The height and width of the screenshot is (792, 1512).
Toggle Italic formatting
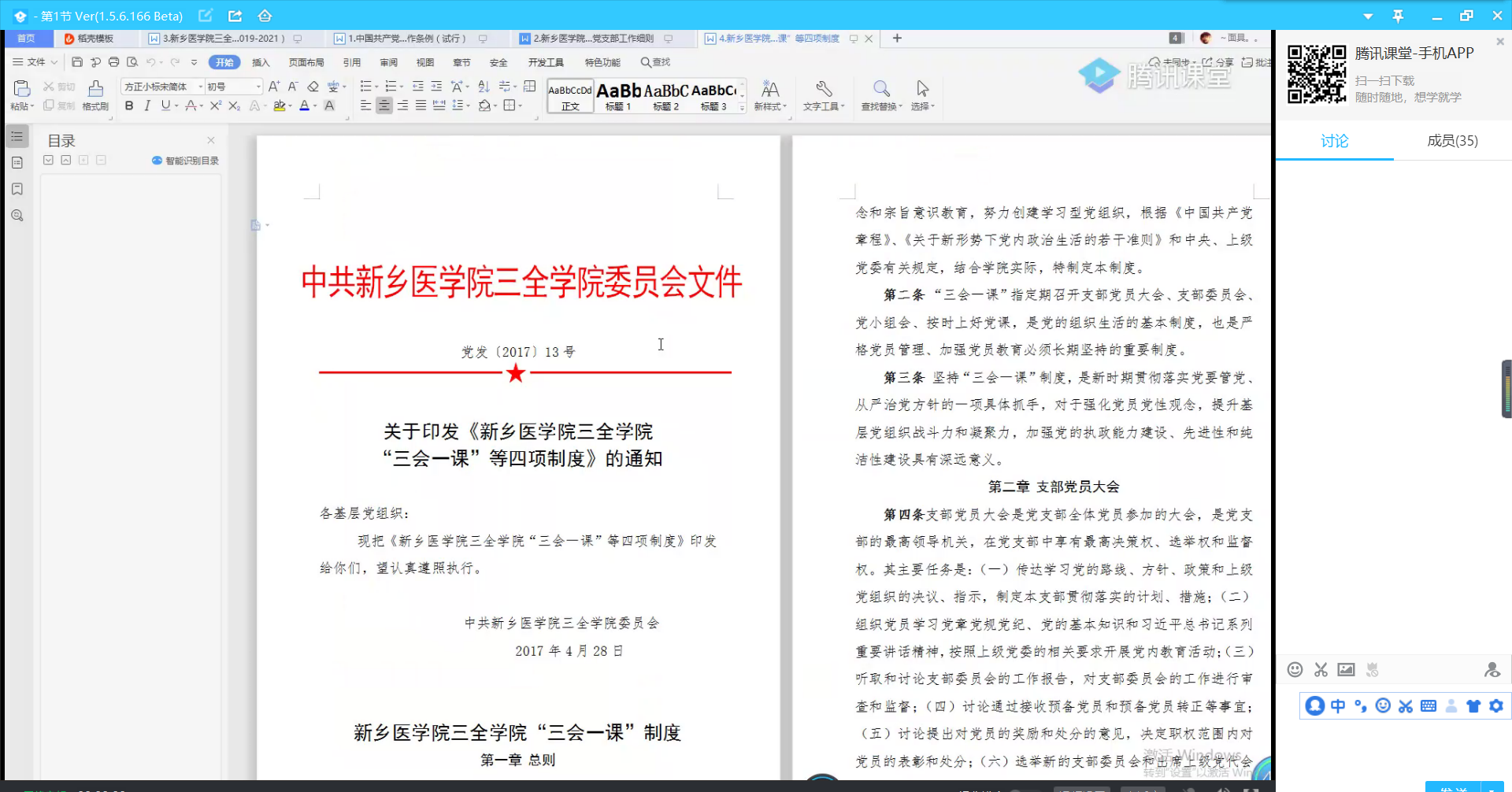[147, 105]
